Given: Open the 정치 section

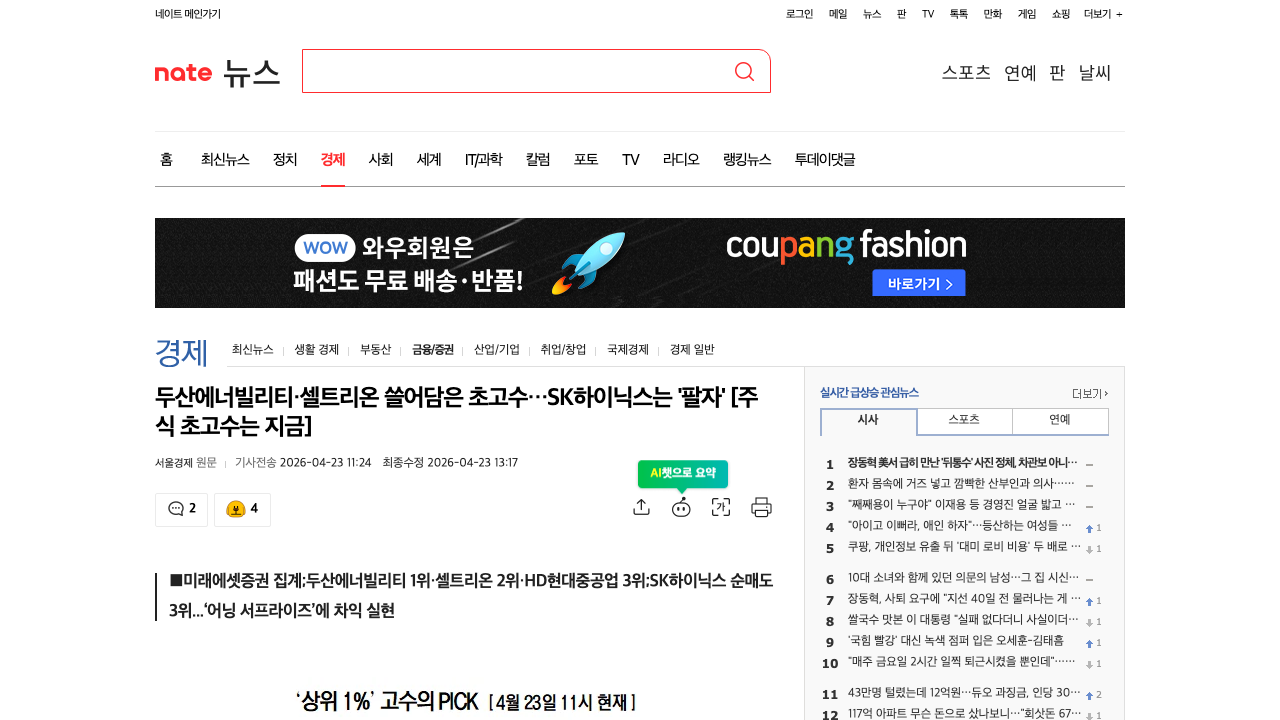Looking at the screenshot, I should 285,159.
